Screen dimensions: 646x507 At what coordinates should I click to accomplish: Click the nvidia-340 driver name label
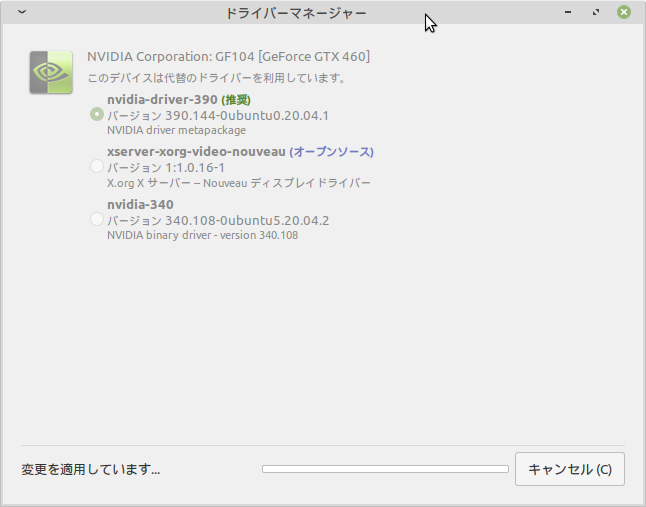140,205
